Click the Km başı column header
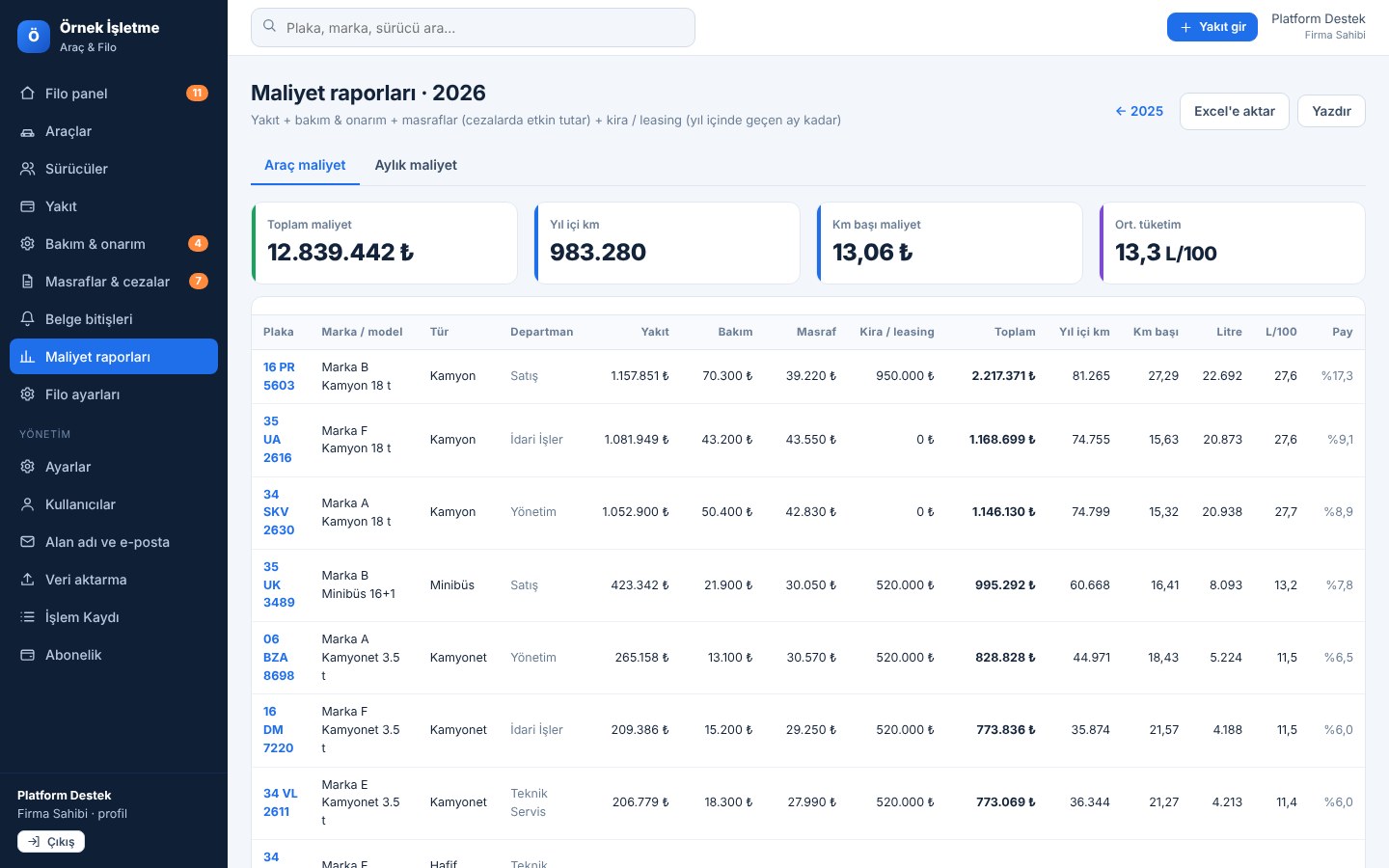 (x=1156, y=332)
